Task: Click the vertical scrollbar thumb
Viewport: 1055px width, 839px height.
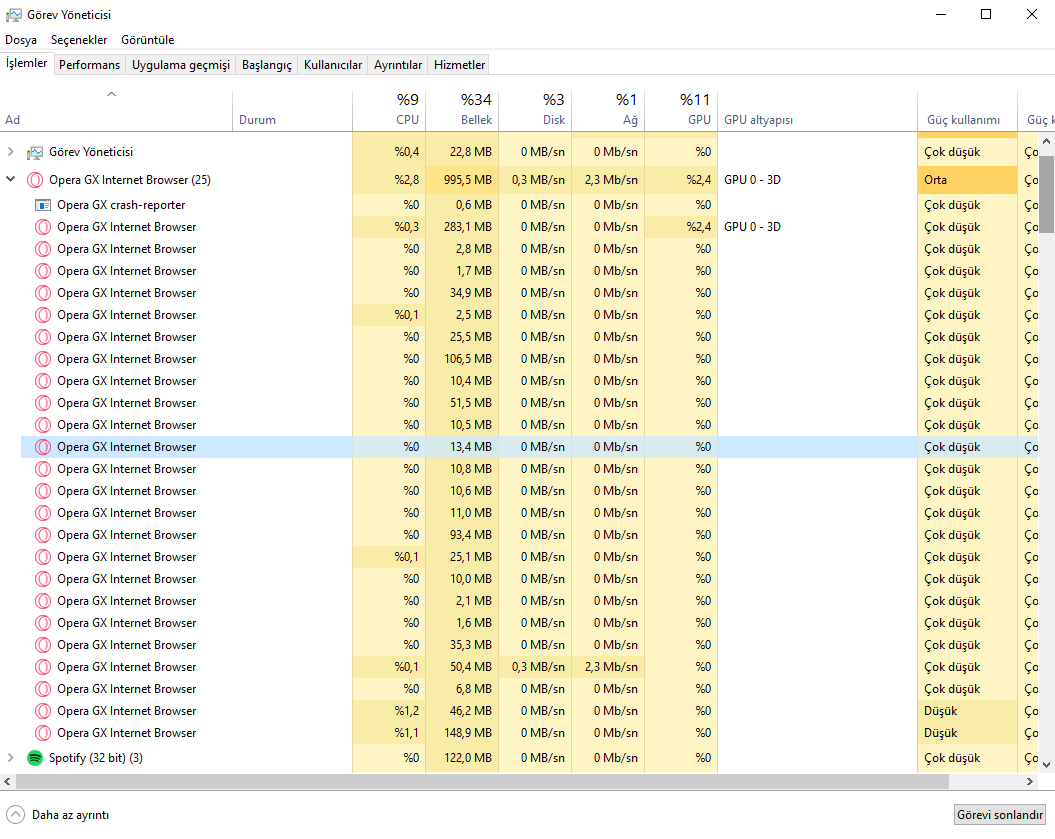Action: (x=1046, y=194)
